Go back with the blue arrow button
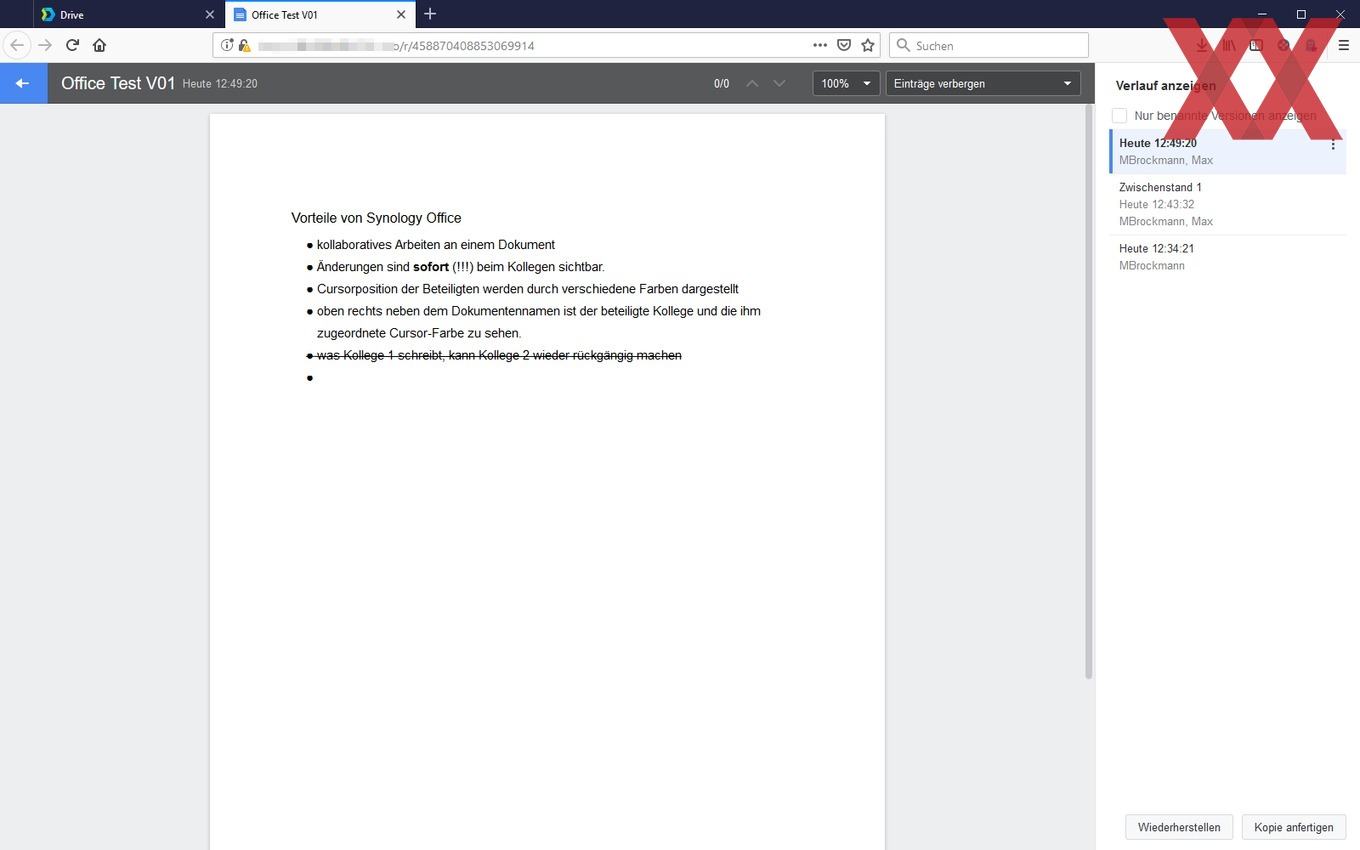The height and width of the screenshot is (850, 1360). tap(23, 83)
